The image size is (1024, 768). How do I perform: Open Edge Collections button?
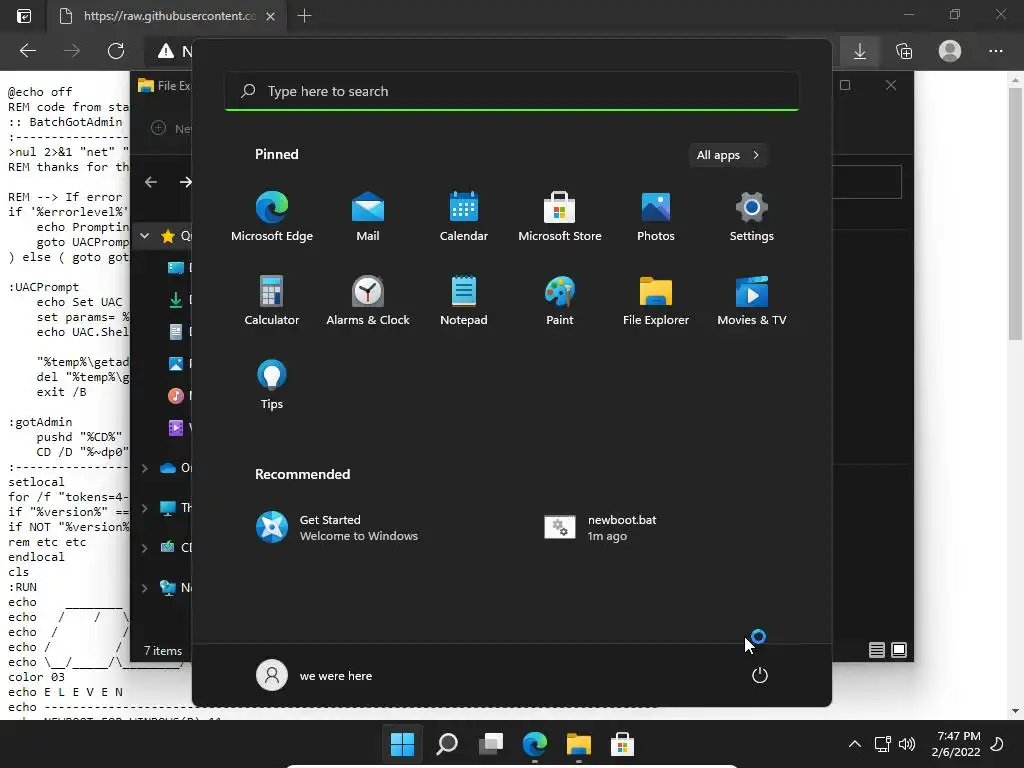904,51
